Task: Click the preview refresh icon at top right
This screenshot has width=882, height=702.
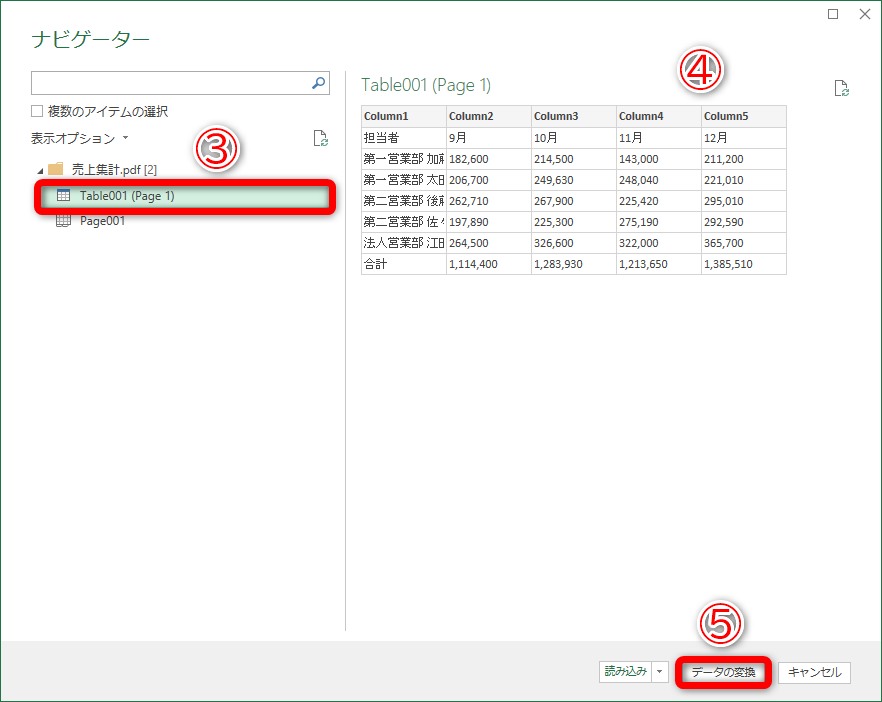Action: coord(842,88)
